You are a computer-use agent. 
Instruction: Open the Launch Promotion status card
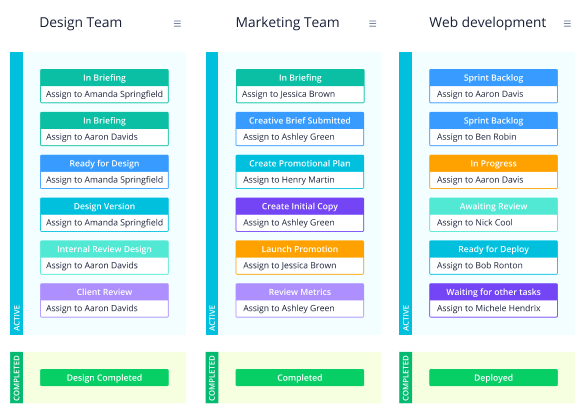pos(300,258)
